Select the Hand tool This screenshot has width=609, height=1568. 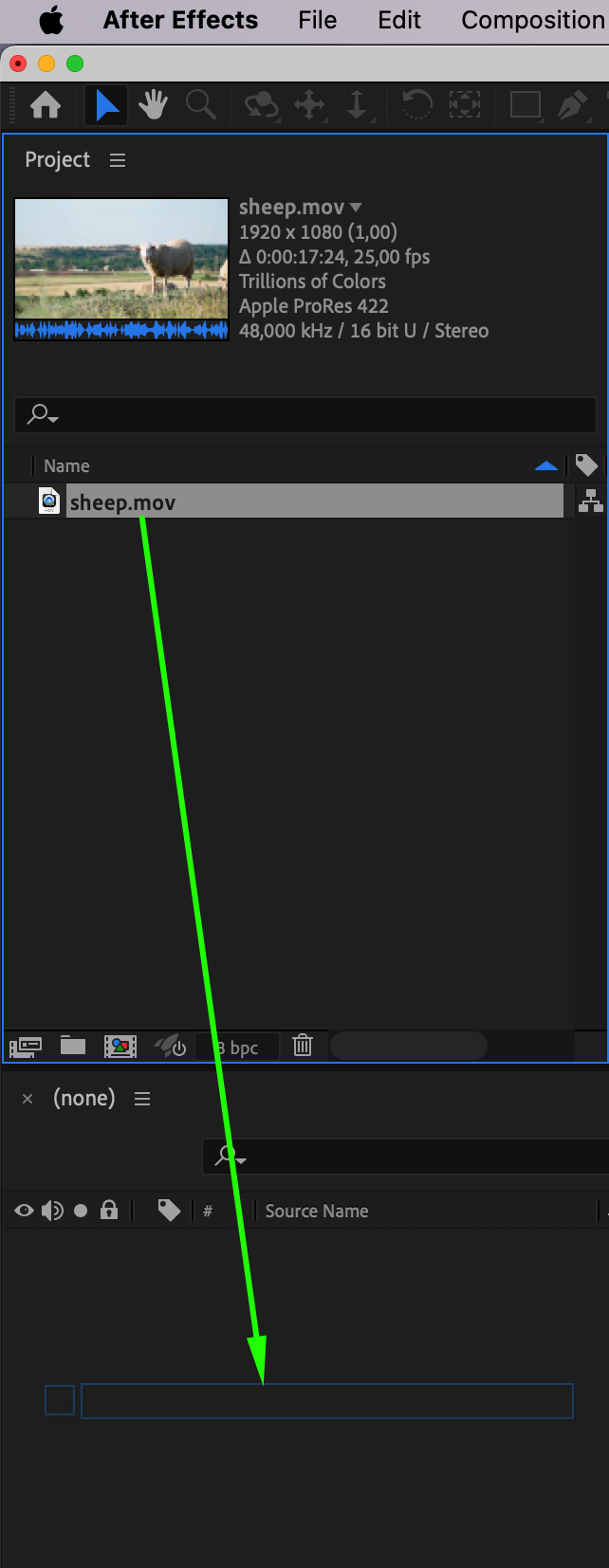click(x=153, y=105)
